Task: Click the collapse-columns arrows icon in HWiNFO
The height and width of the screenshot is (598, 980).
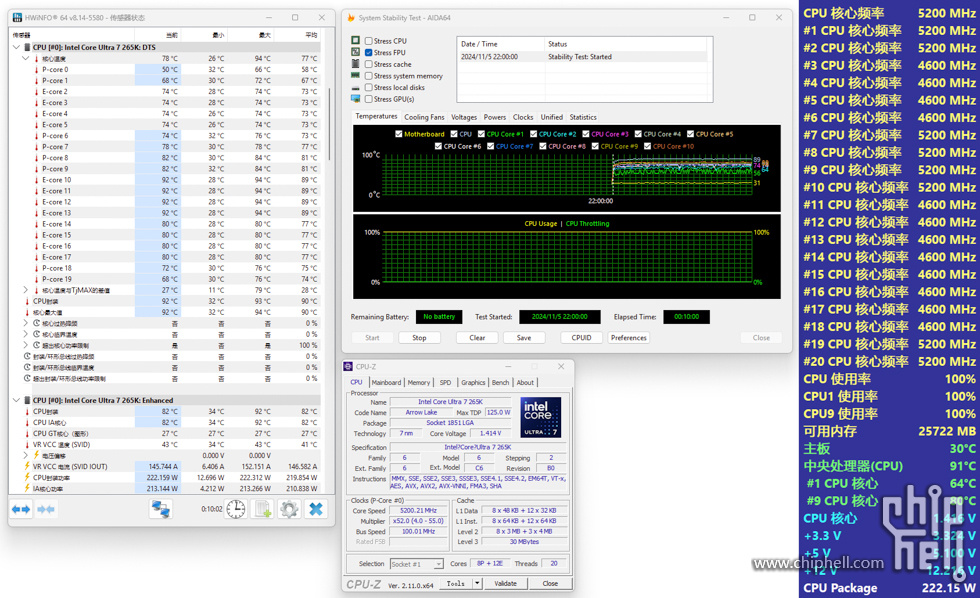Action: [x=46, y=509]
